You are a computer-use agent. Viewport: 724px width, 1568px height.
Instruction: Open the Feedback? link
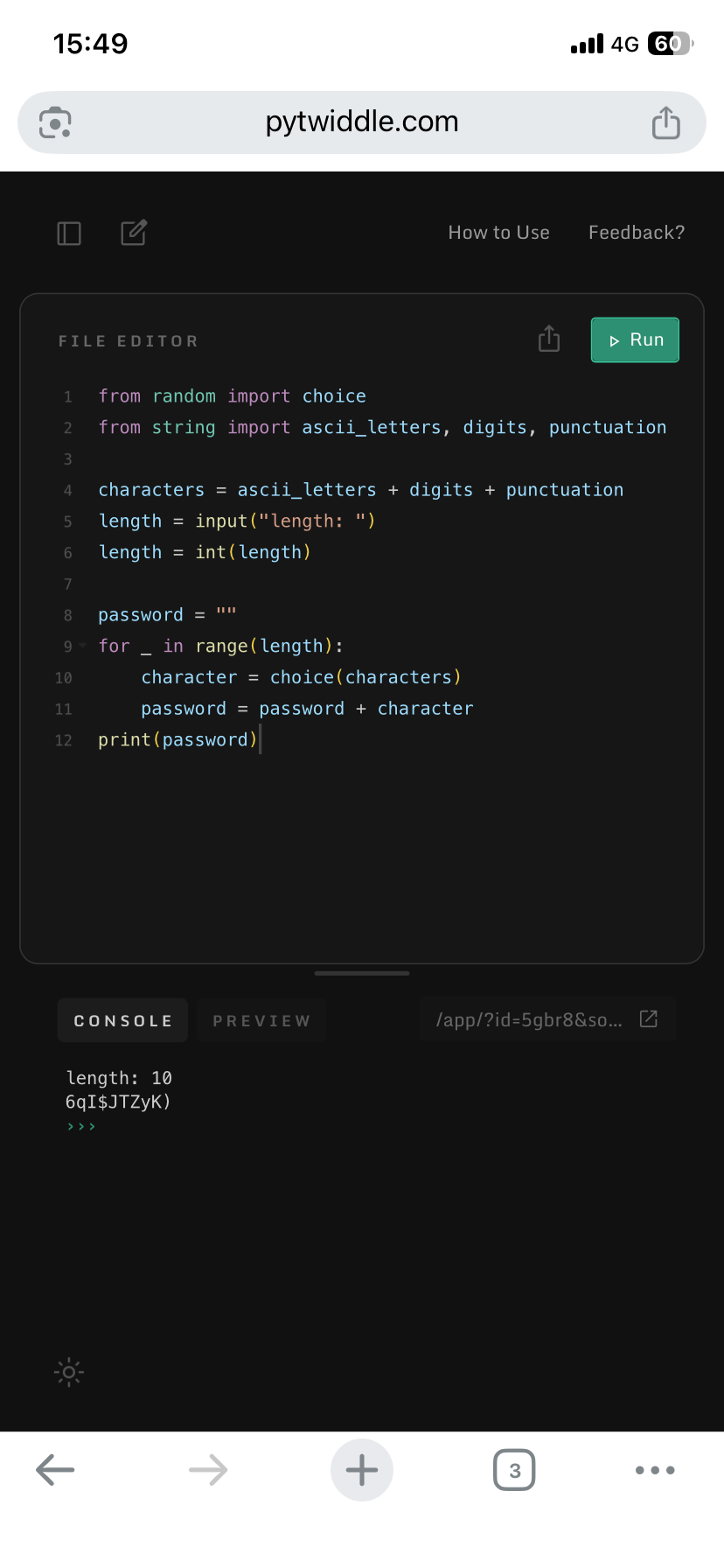tap(637, 233)
